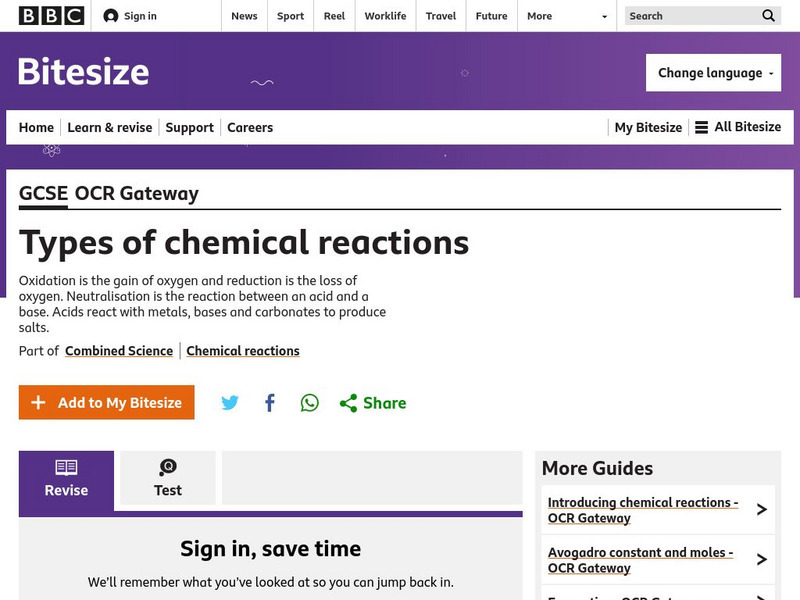
Task: Share the page on Twitter
Action: [x=230, y=402]
